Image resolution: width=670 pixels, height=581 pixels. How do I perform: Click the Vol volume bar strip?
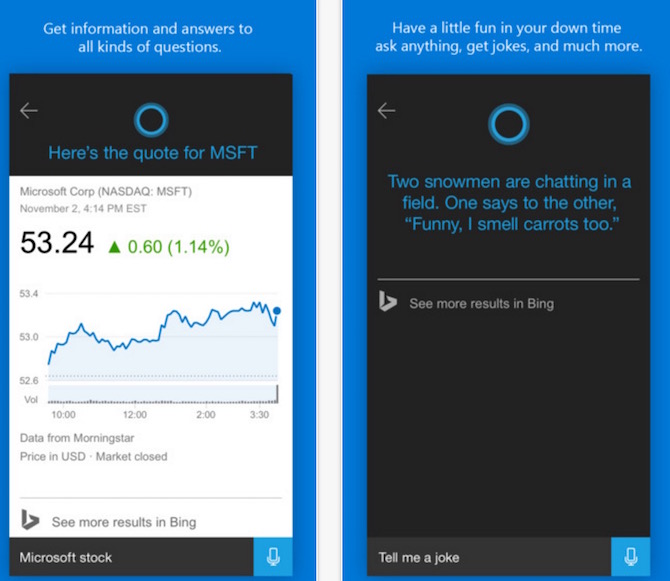pyautogui.click(x=160, y=398)
